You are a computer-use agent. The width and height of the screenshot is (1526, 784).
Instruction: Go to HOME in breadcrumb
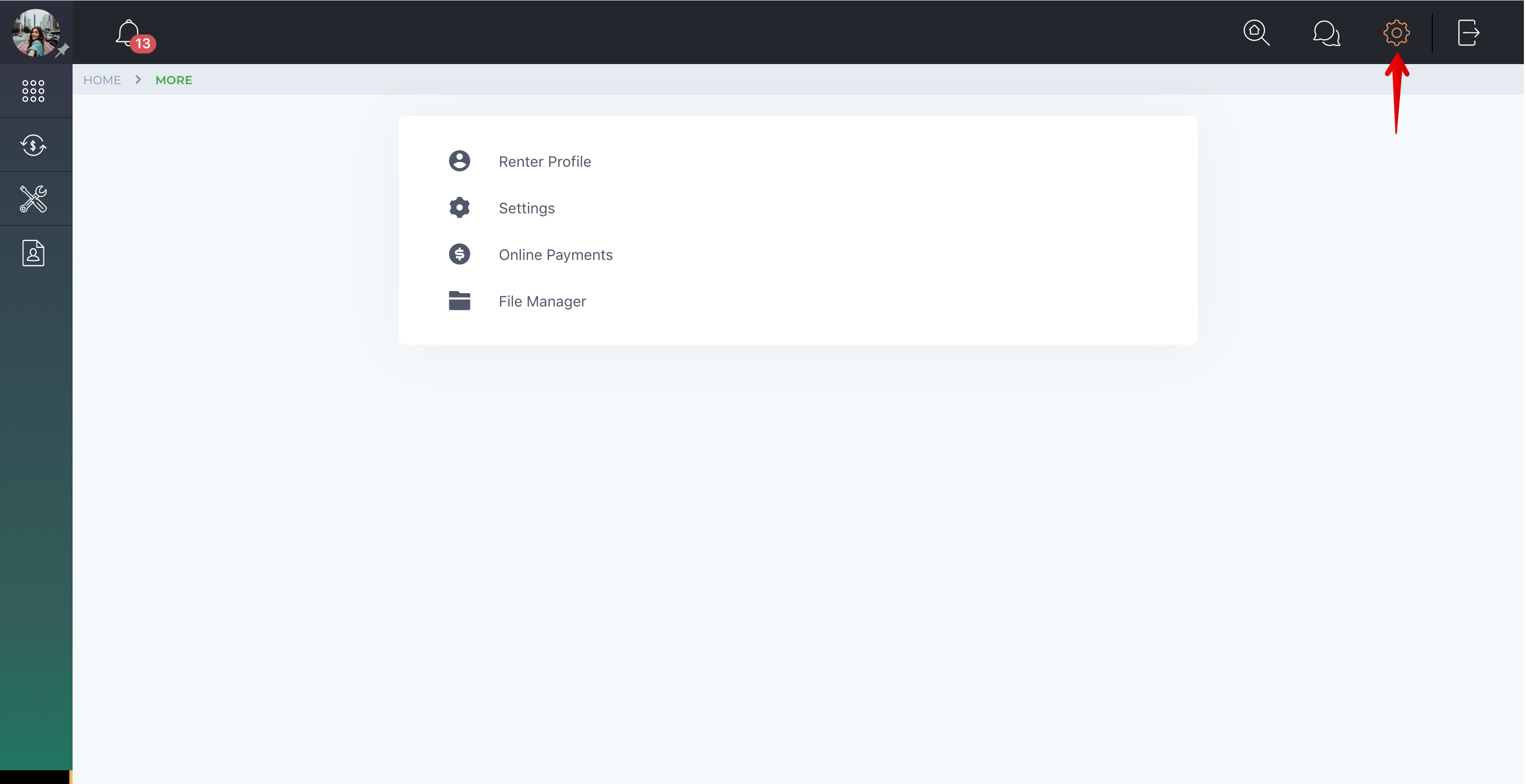(x=102, y=80)
